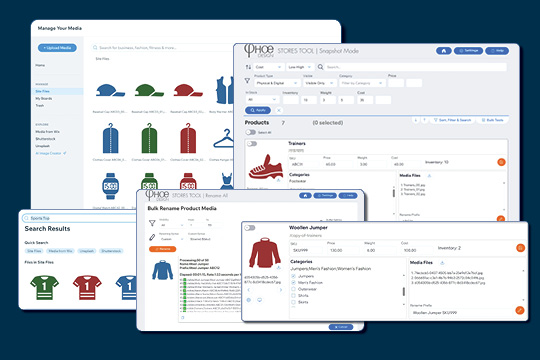Click download icon next to Woollen Jumper Media Files
The height and width of the screenshot is (360, 540).
(442, 263)
